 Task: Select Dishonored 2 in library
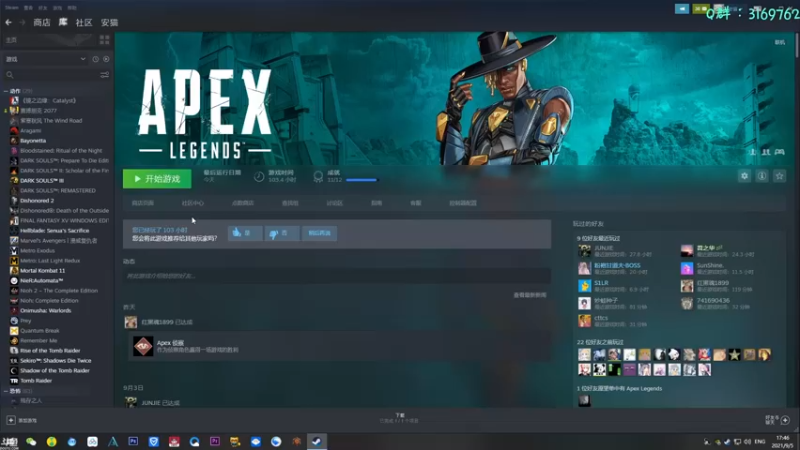[x=37, y=201]
